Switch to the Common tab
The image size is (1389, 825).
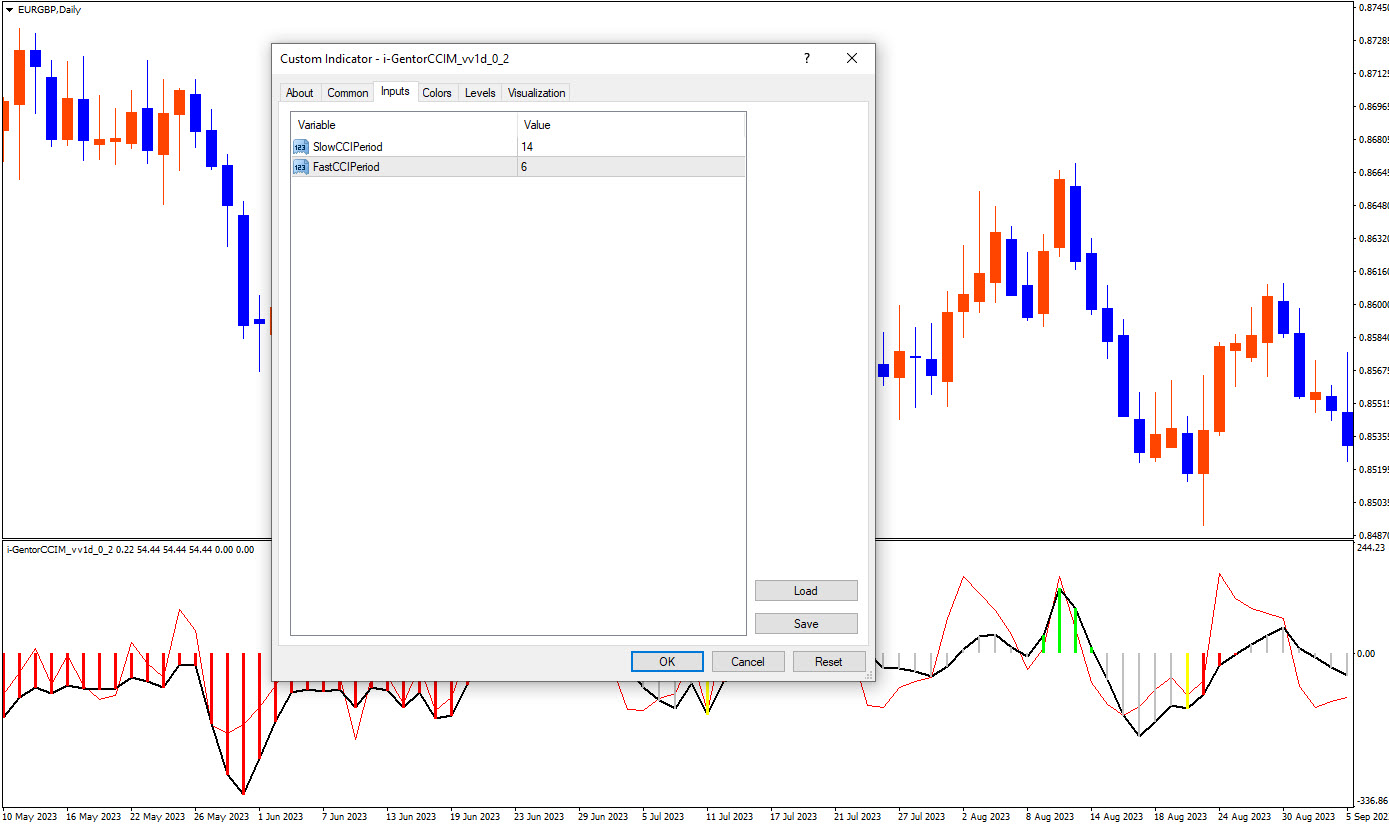coord(348,93)
